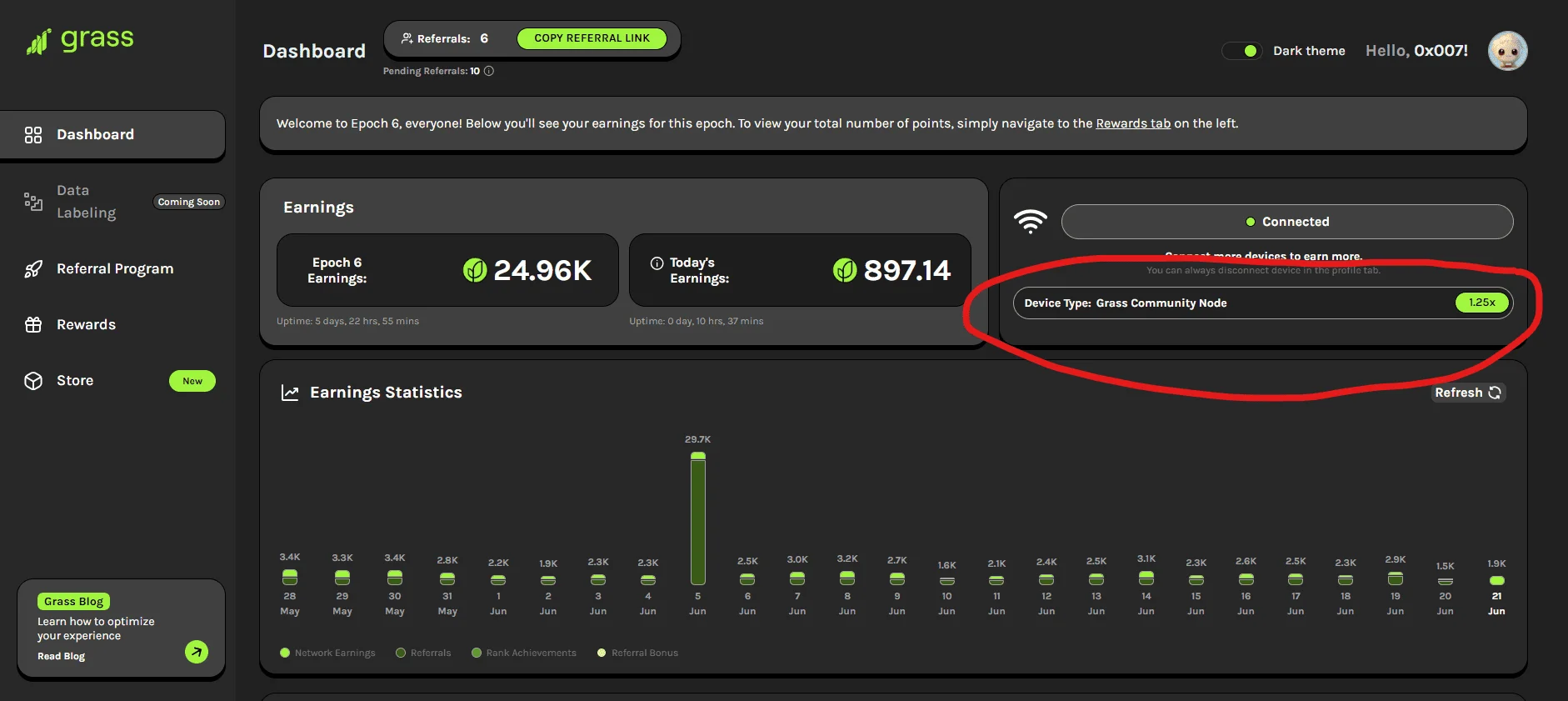The height and width of the screenshot is (701, 1568).
Task: Click the 30 May 3.4K bar
Action: pyautogui.click(x=395, y=577)
